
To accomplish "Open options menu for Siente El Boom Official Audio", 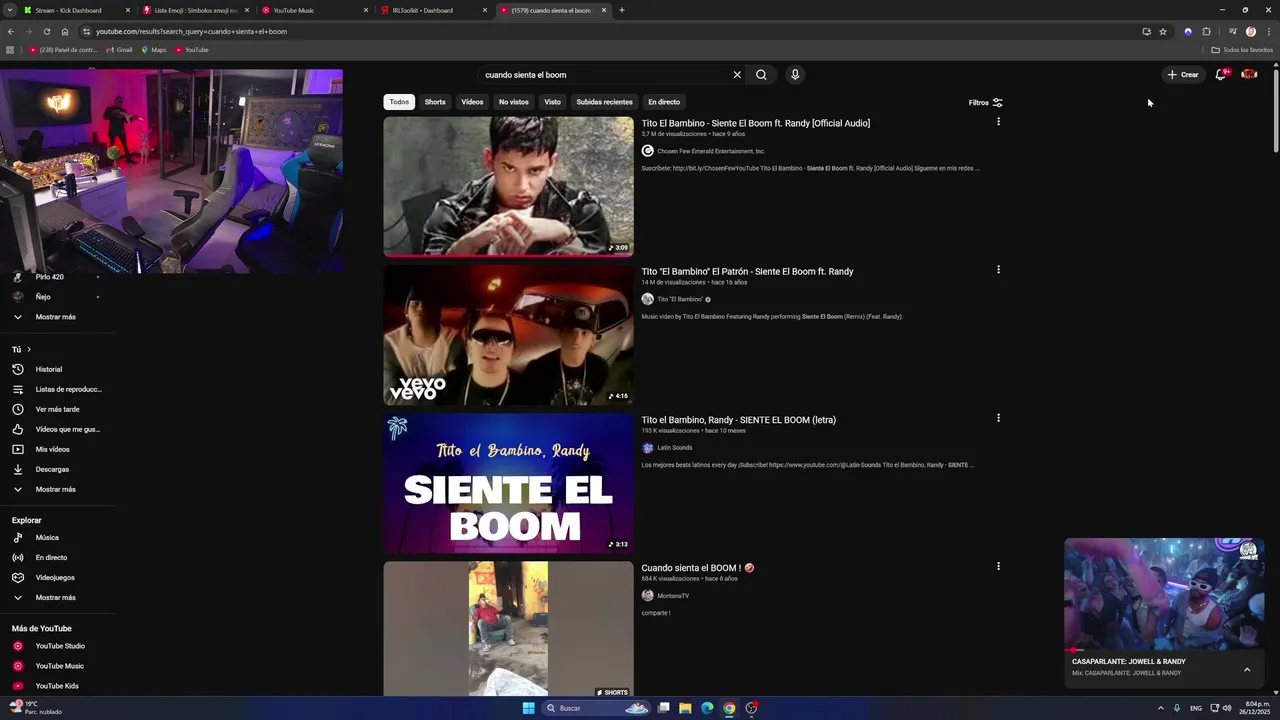I will click(998, 122).
